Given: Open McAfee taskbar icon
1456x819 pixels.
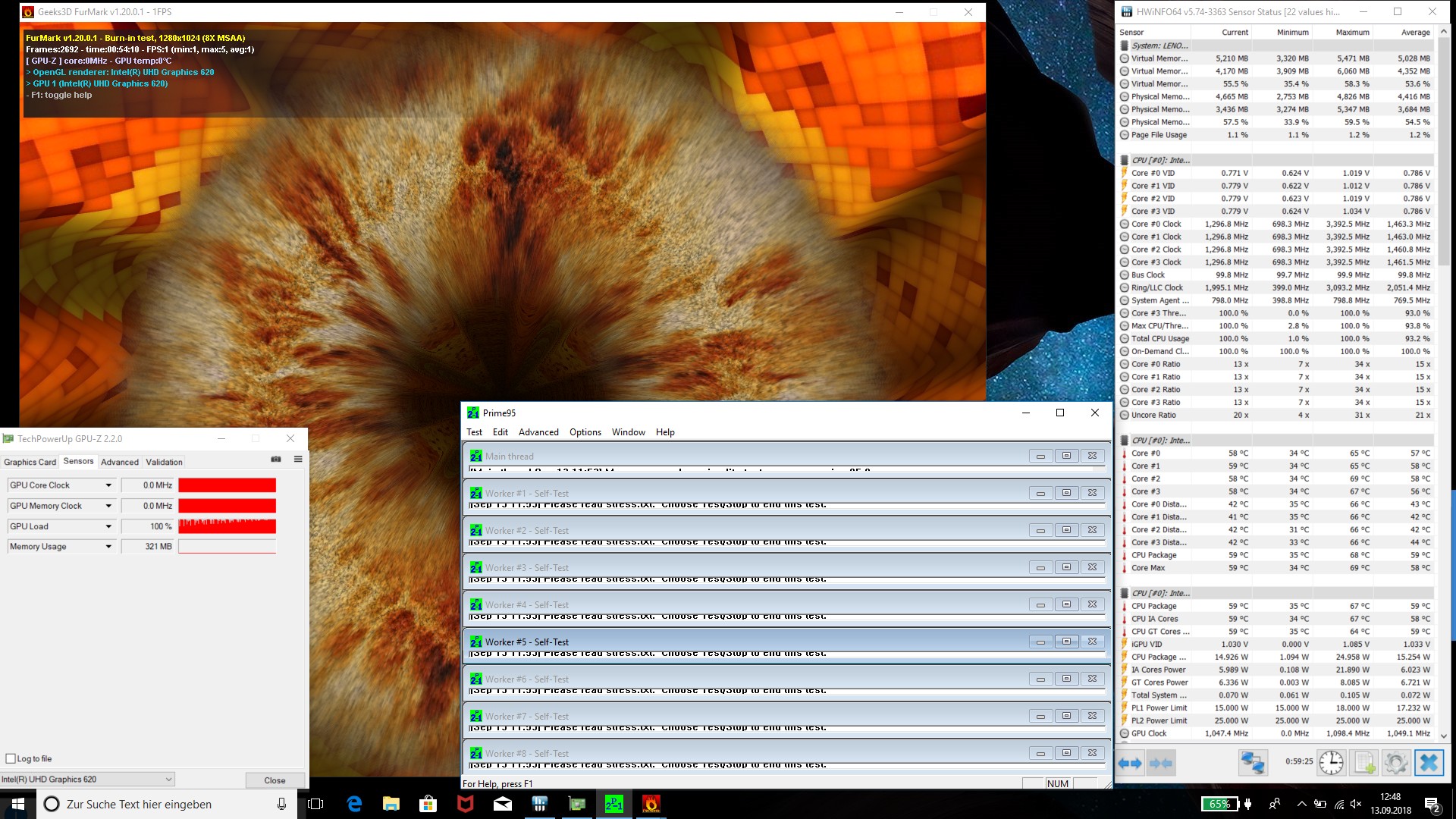Looking at the screenshot, I should tap(466, 804).
